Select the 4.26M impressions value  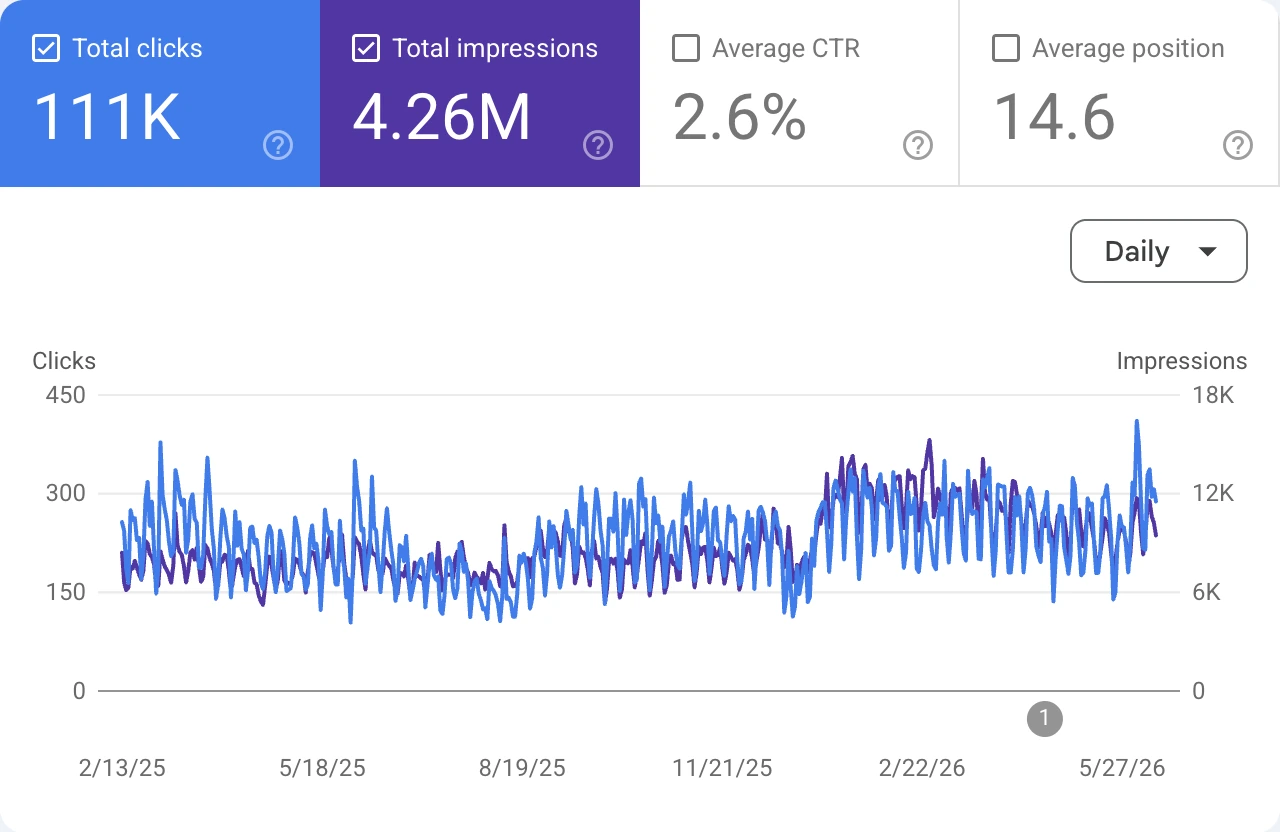pos(442,117)
